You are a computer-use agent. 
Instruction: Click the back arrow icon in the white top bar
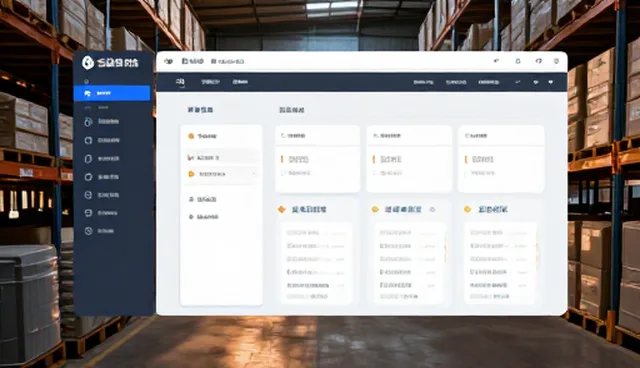click(x=496, y=61)
